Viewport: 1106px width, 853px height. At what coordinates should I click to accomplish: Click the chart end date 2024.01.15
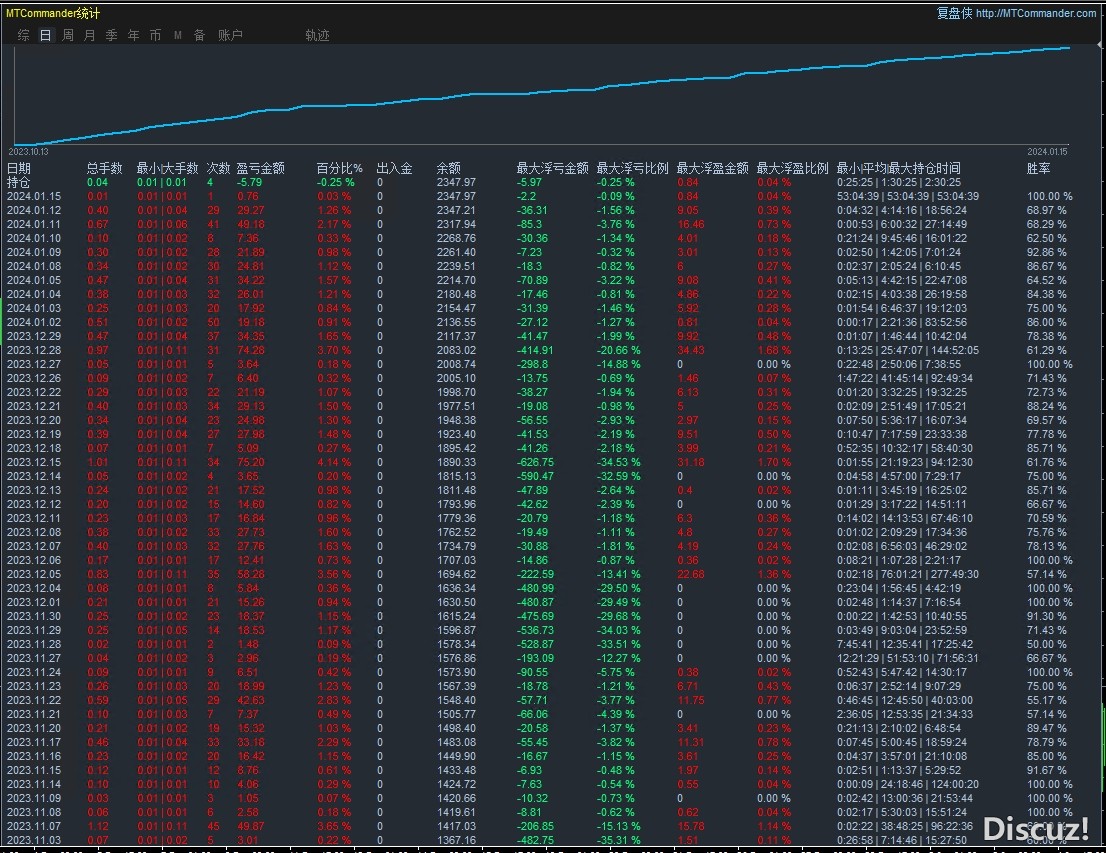[1047, 152]
